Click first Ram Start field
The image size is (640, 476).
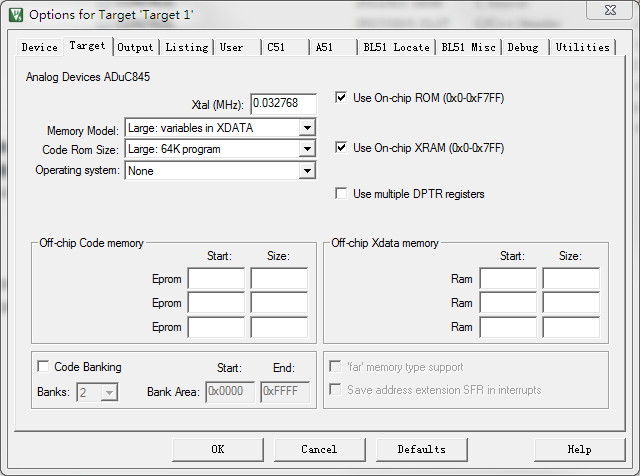tap(508, 279)
